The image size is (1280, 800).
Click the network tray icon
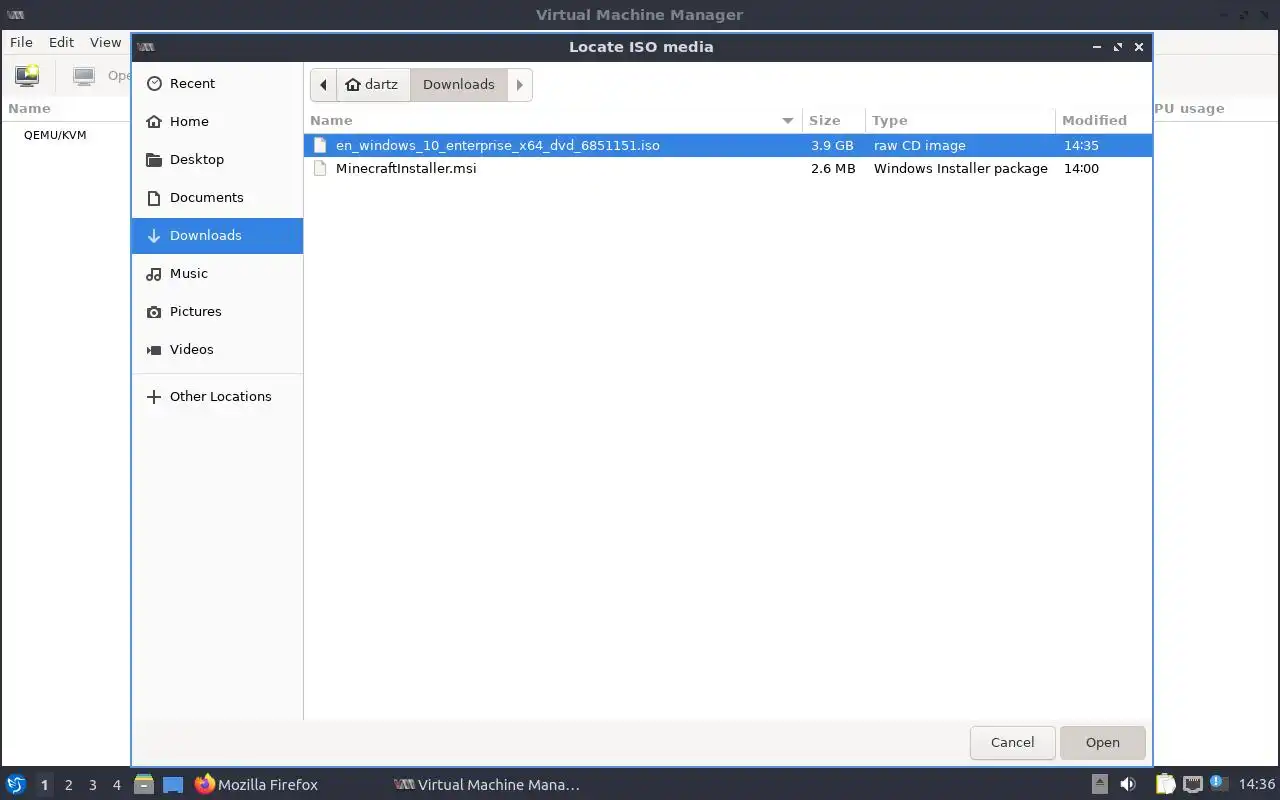(x=1192, y=784)
